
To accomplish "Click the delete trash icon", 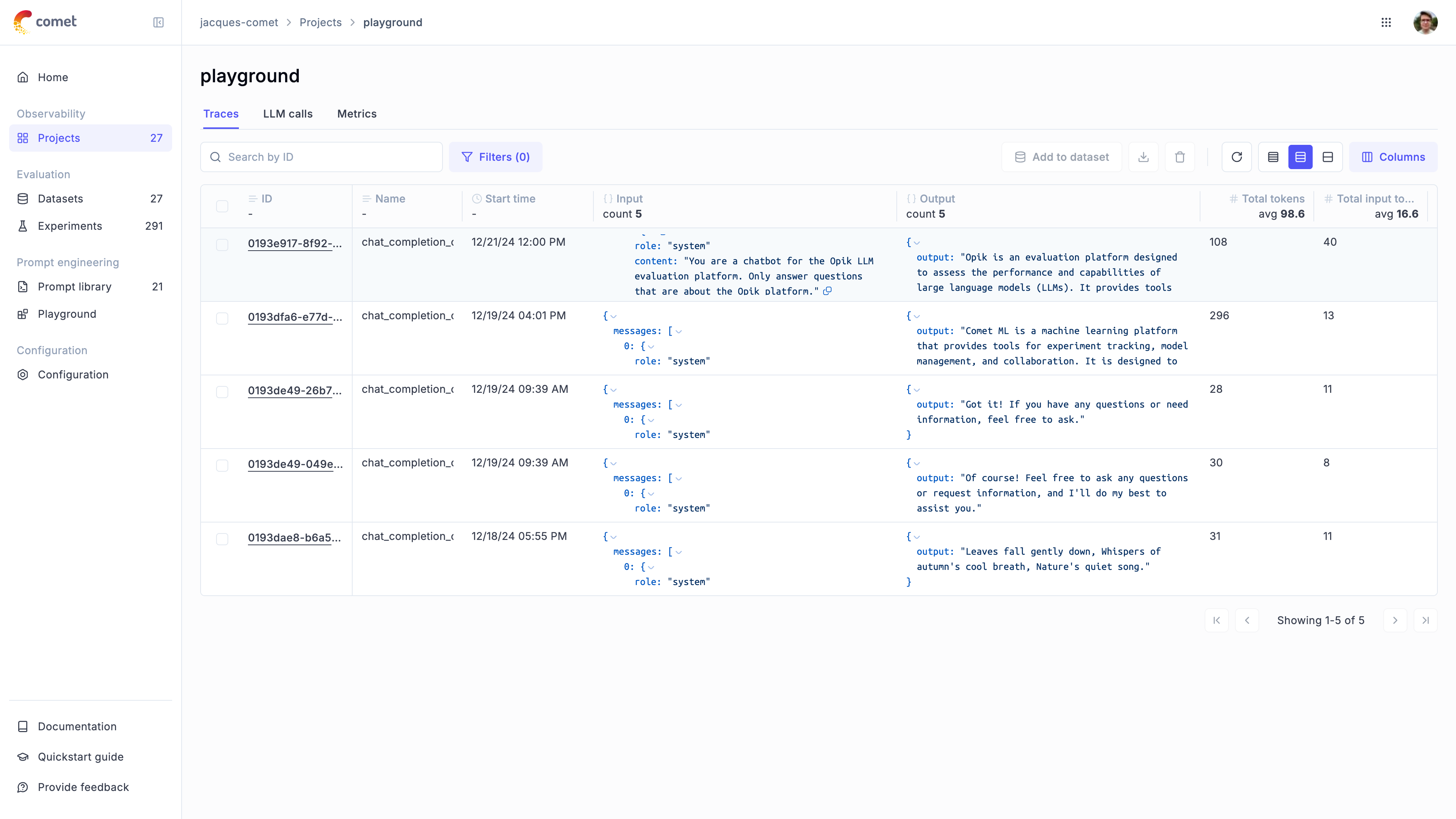I will point(1180,157).
